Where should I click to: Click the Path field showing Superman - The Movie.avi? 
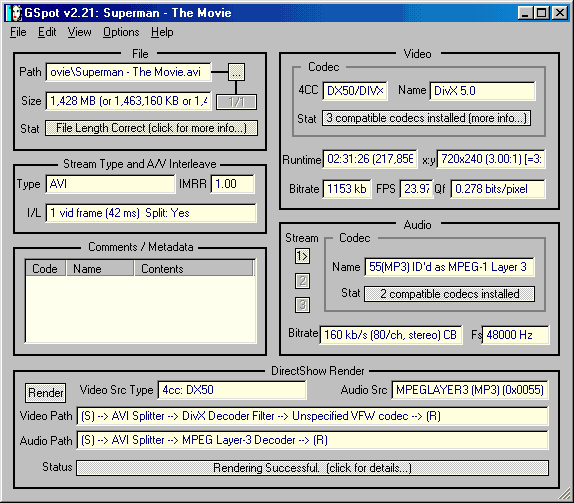[128, 72]
